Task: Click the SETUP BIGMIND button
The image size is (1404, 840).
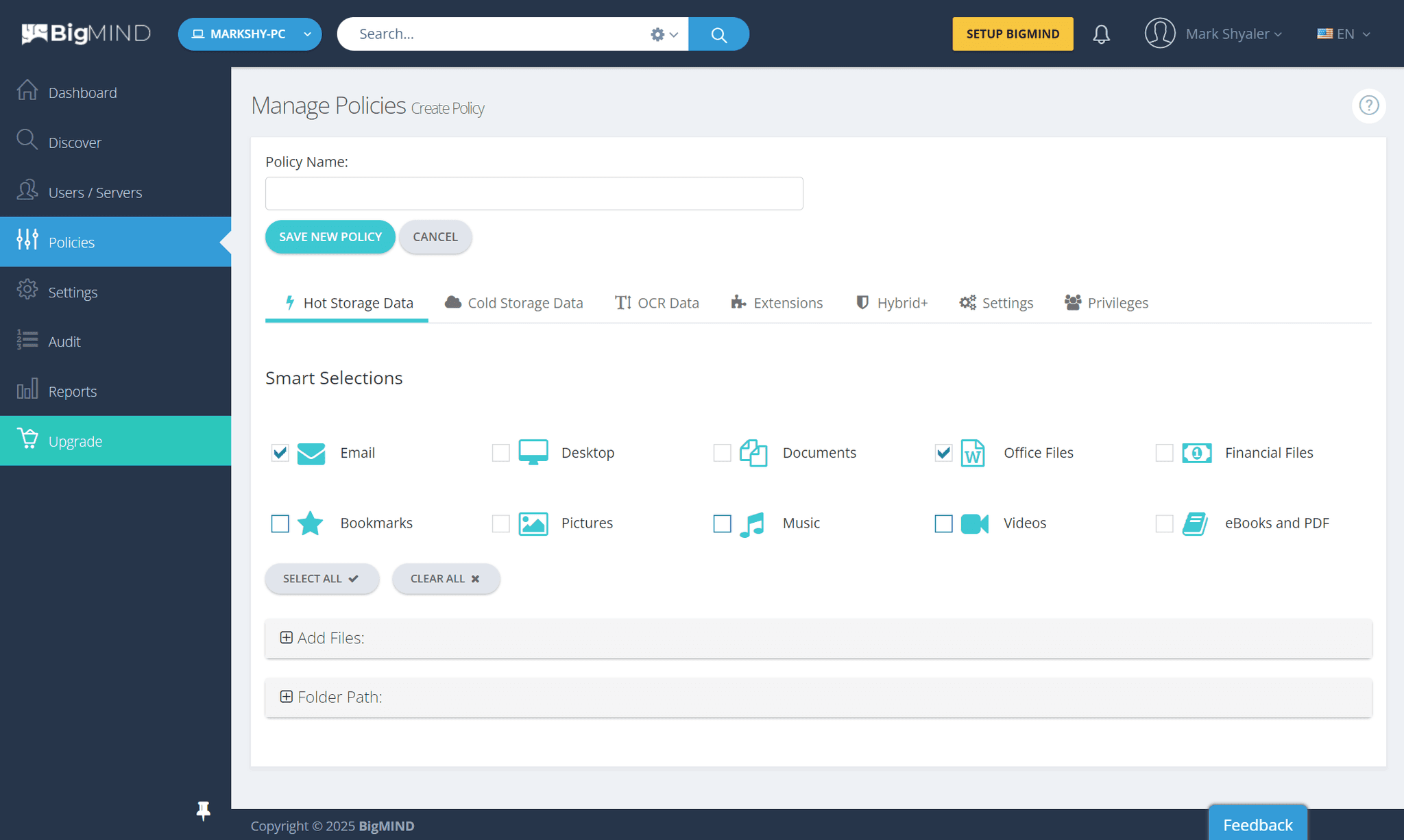Action: [x=1013, y=34]
